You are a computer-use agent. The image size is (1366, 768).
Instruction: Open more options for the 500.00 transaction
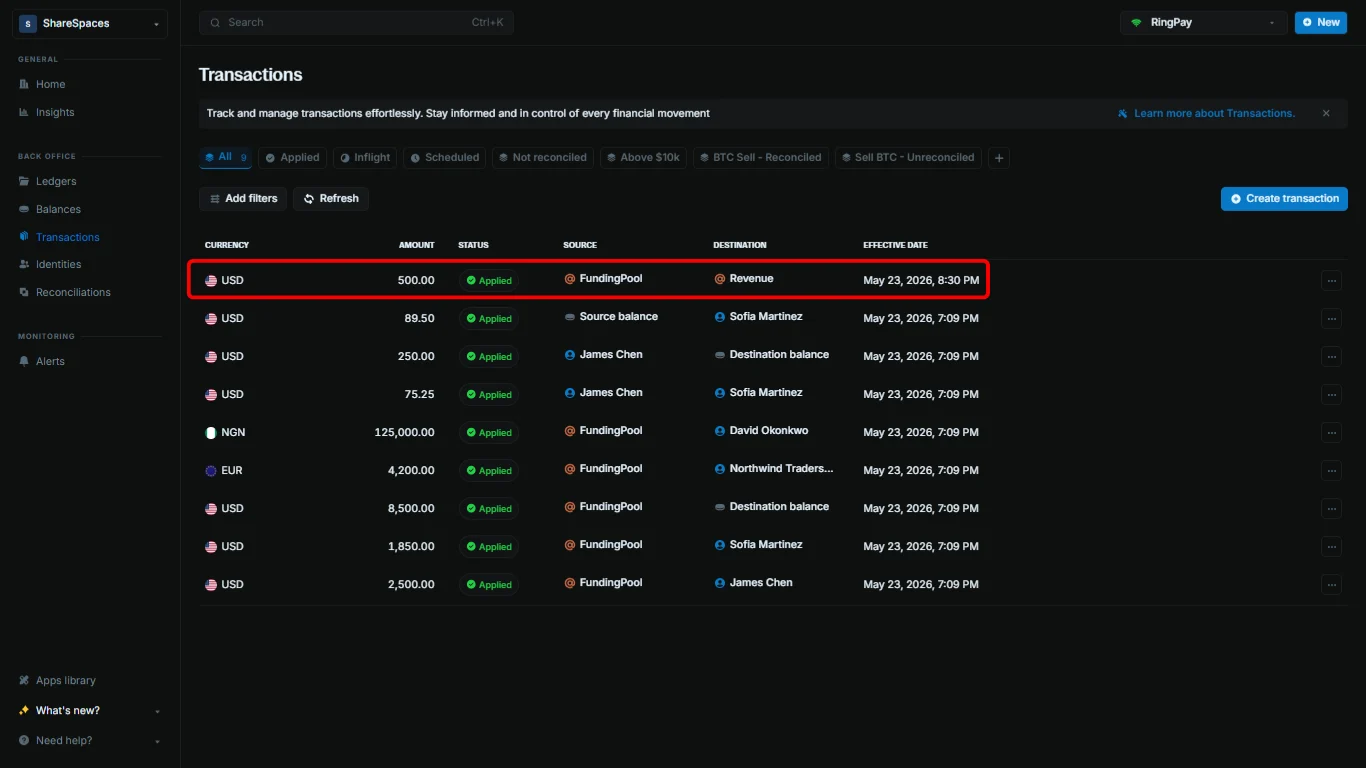(1331, 281)
